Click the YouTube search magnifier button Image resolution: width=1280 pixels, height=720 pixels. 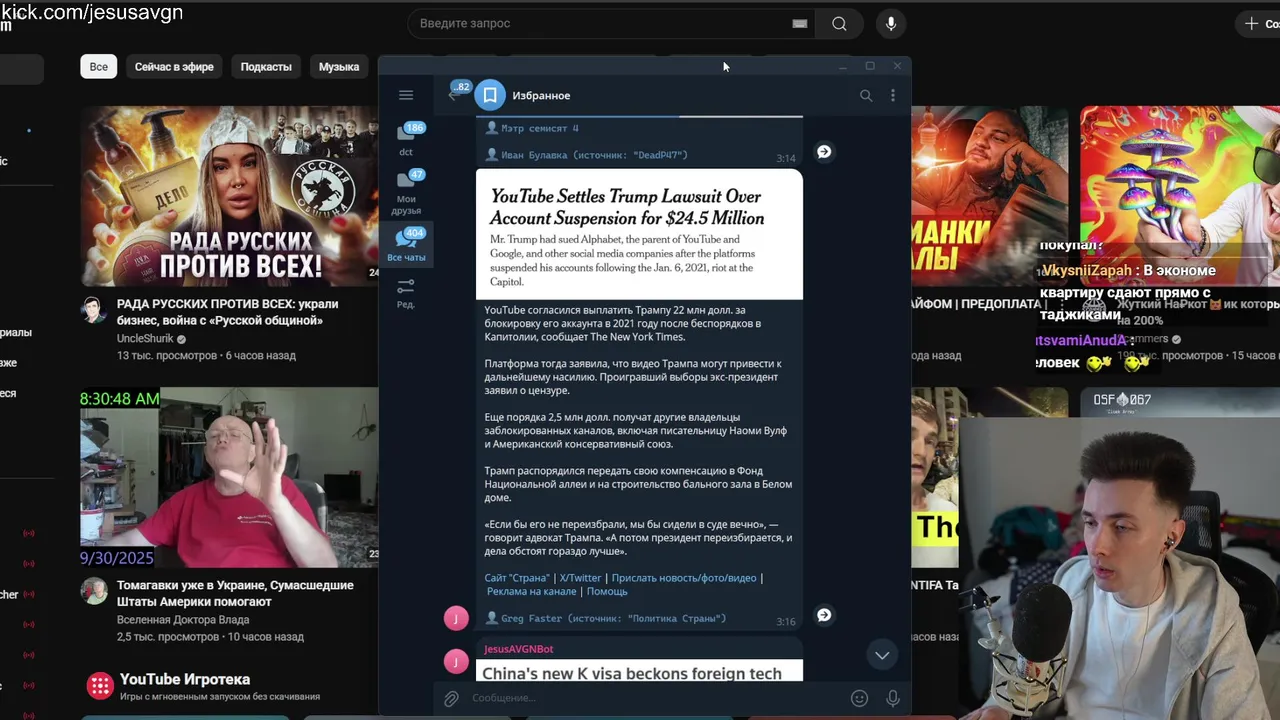coord(839,23)
